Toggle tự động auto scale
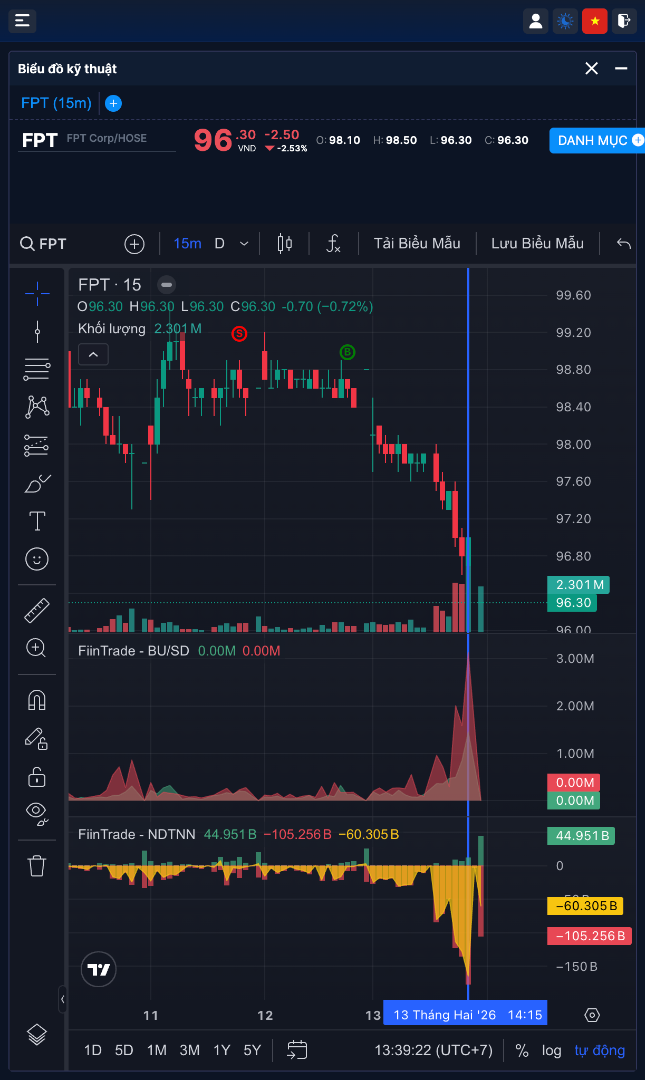Screen dimensions: 645x1080 click(600, 1050)
